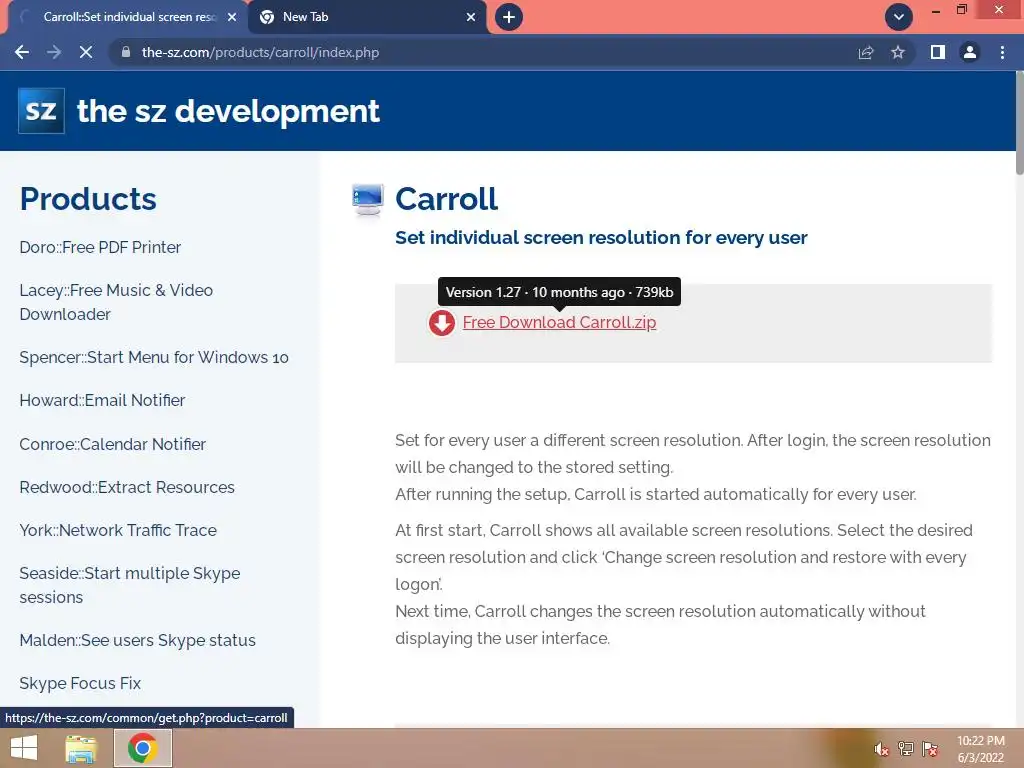Viewport: 1024px width, 768px height.
Task: Open Spencer::Start Menu for Windows 10
Action: point(153,357)
